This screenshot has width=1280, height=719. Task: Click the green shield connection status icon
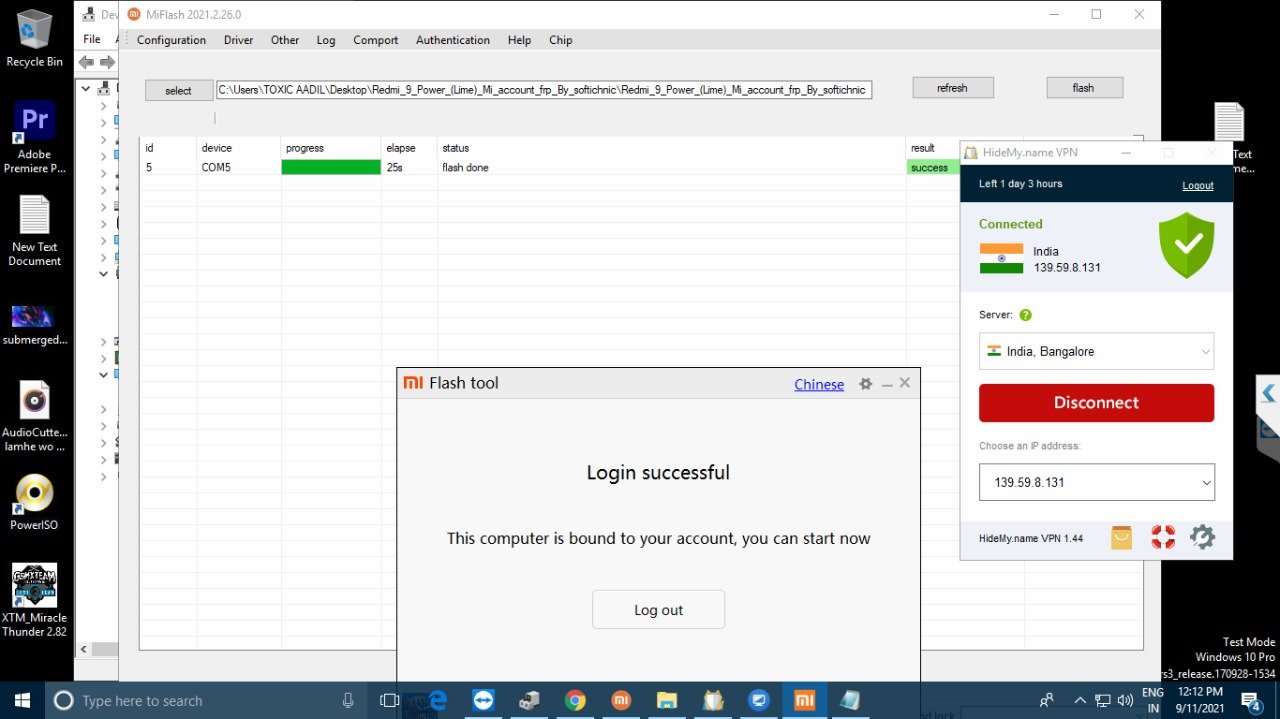(1186, 245)
